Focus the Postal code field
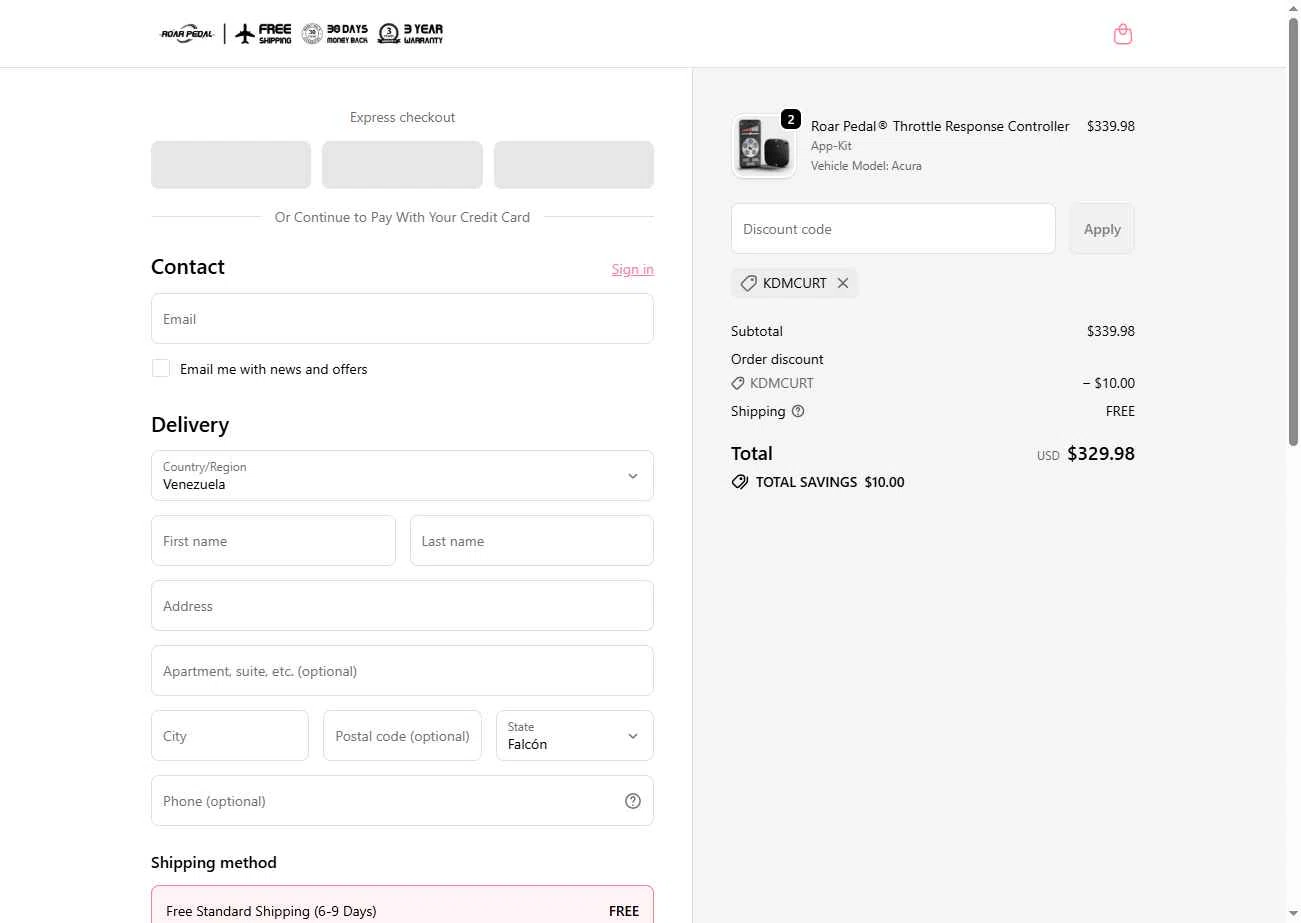1301x923 pixels. point(402,735)
